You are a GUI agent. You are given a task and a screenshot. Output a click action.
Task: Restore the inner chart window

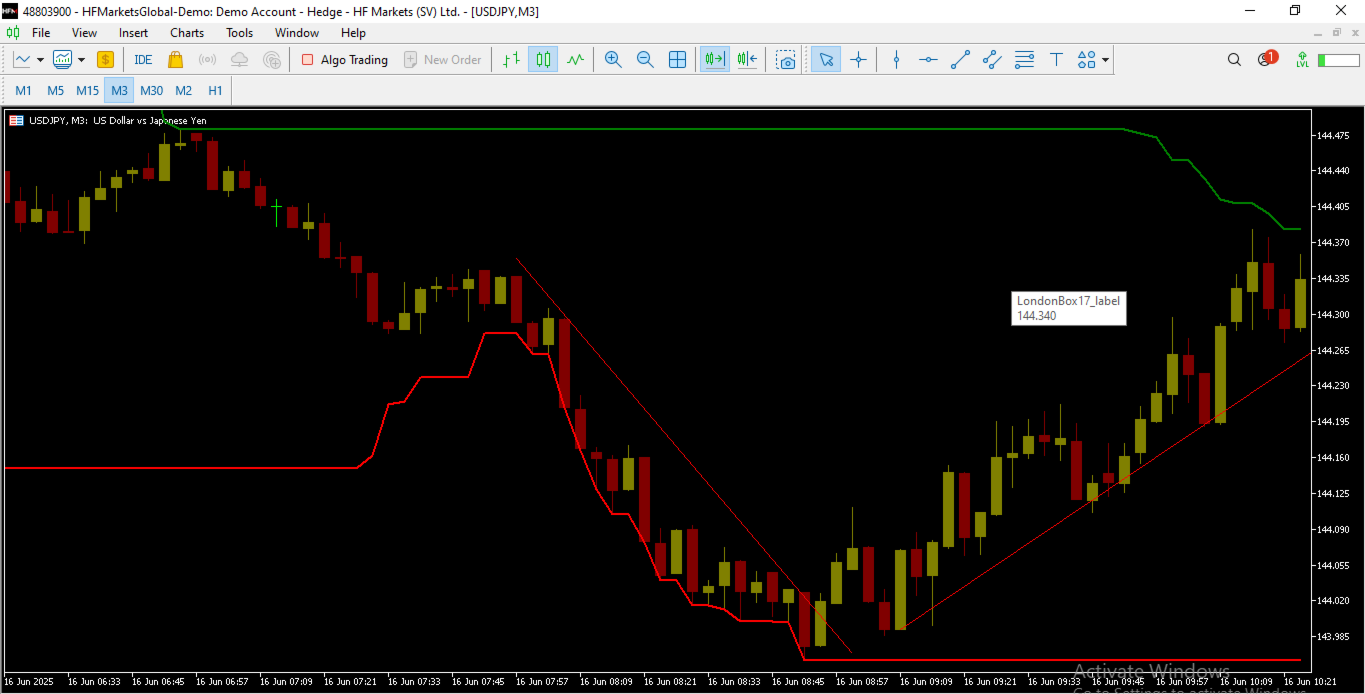point(1335,33)
